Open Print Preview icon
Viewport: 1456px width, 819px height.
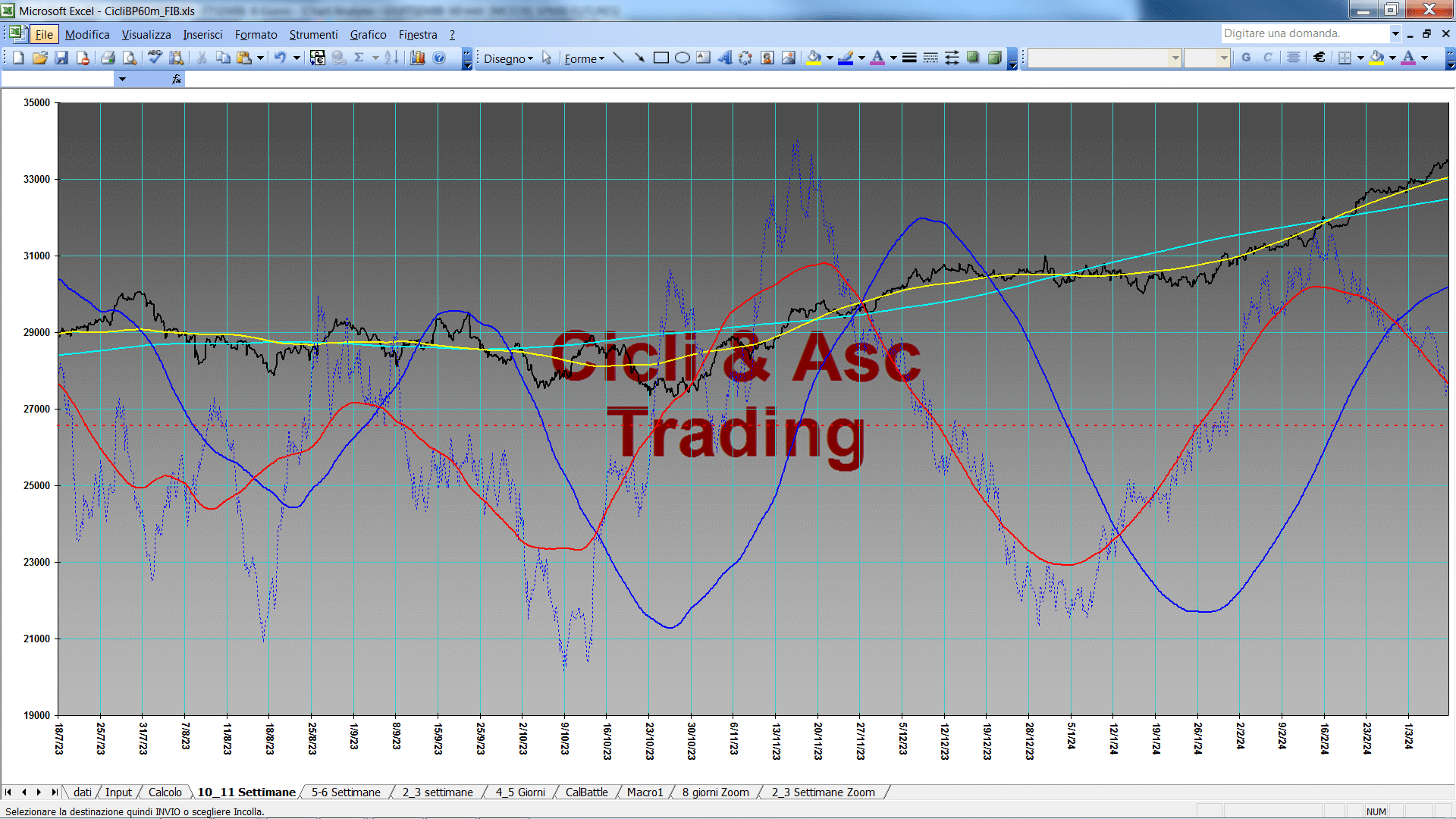tap(130, 58)
